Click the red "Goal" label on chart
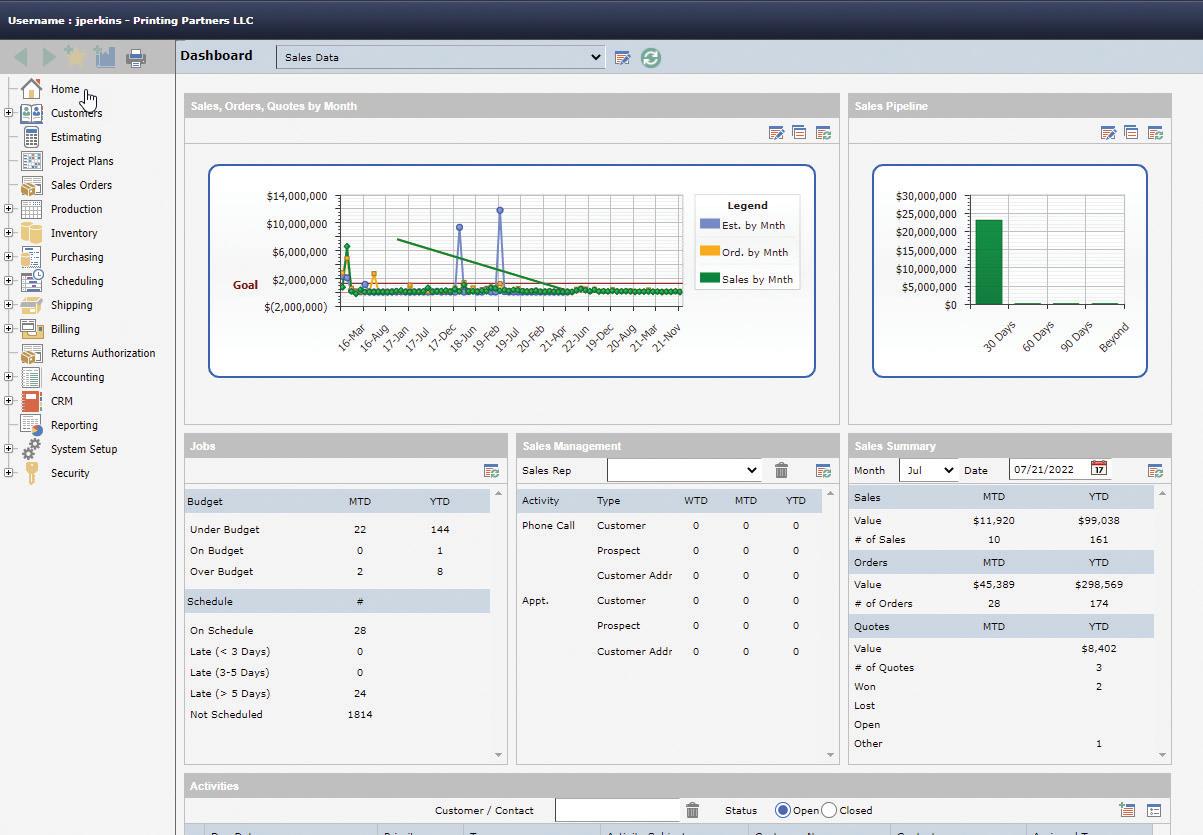 [x=245, y=285]
